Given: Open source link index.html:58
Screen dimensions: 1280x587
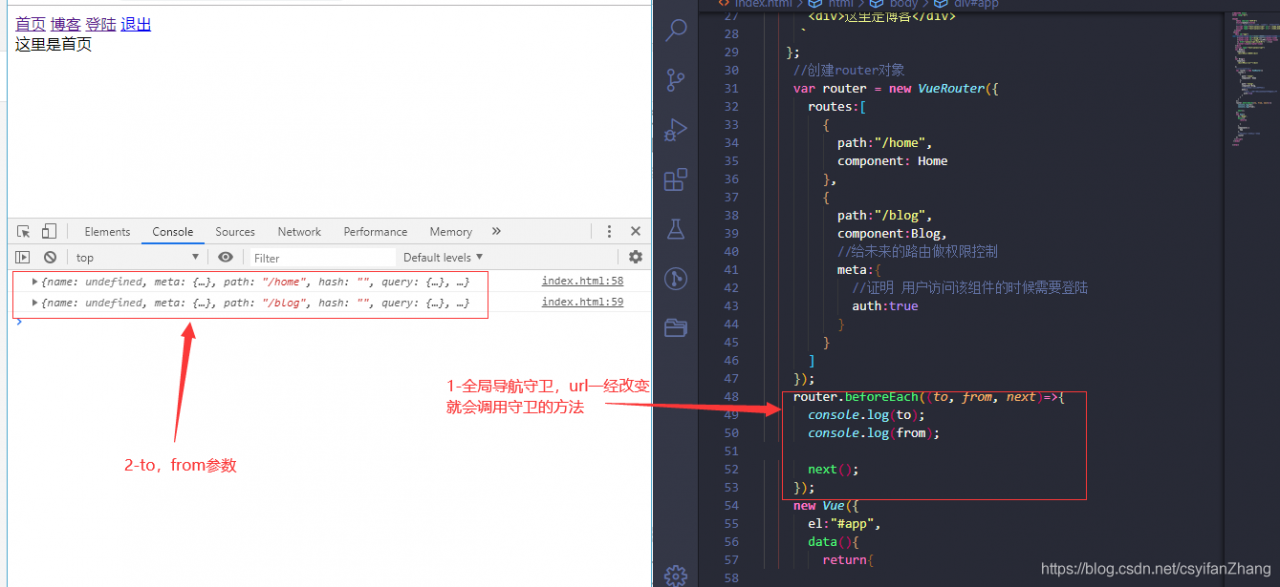Looking at the screenshot, I should coord(582,281).
